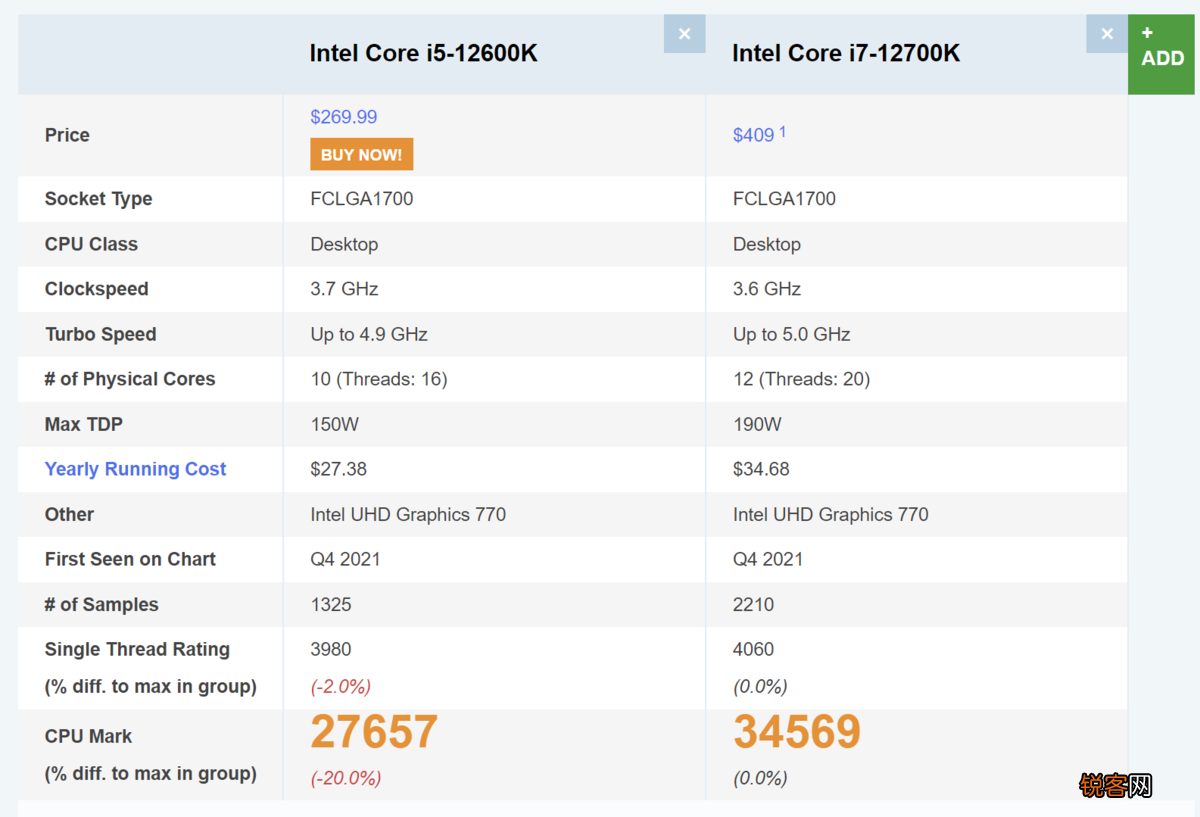Open the $269.99 price link
The height and width of the screenshot is (817, 1200).
(344, 117)
